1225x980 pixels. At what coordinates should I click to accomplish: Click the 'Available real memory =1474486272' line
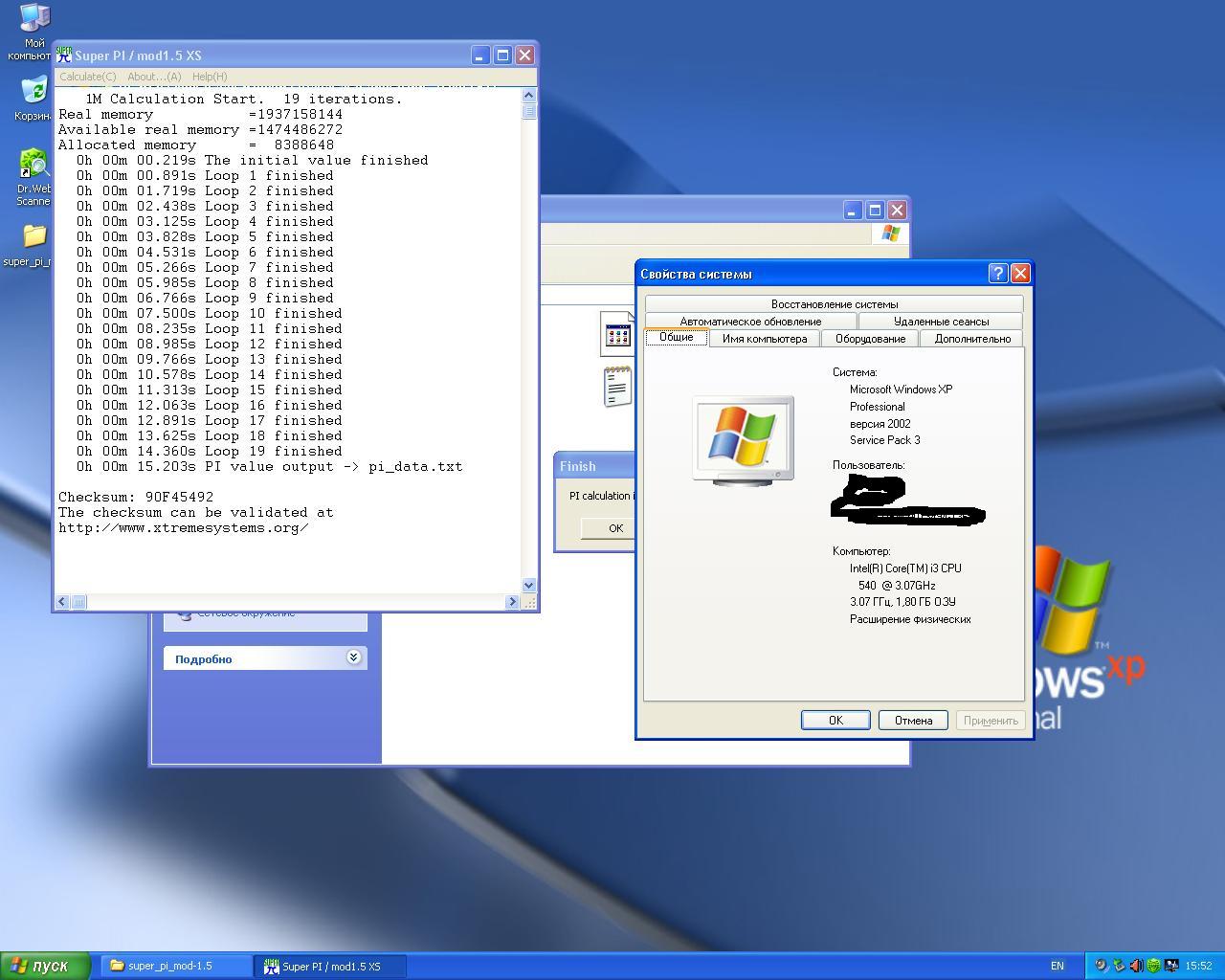(x=200, y=129)
